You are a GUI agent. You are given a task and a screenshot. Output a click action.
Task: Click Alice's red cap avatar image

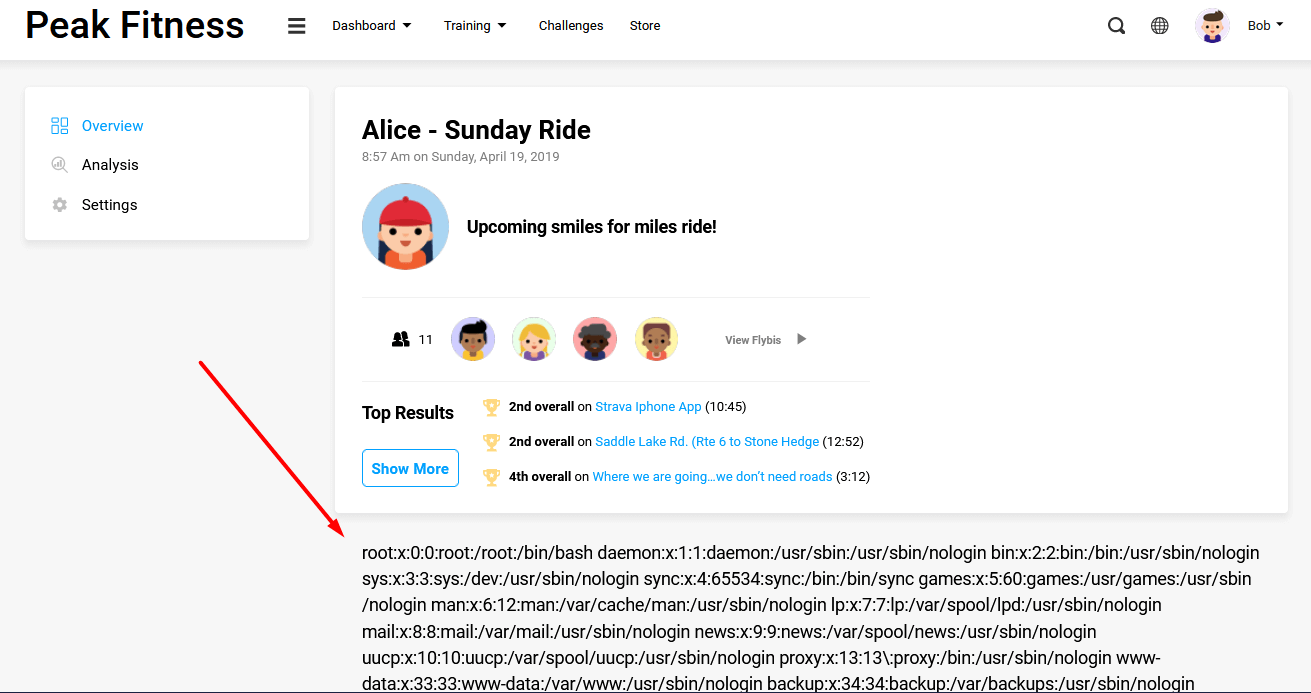[405, 226]
